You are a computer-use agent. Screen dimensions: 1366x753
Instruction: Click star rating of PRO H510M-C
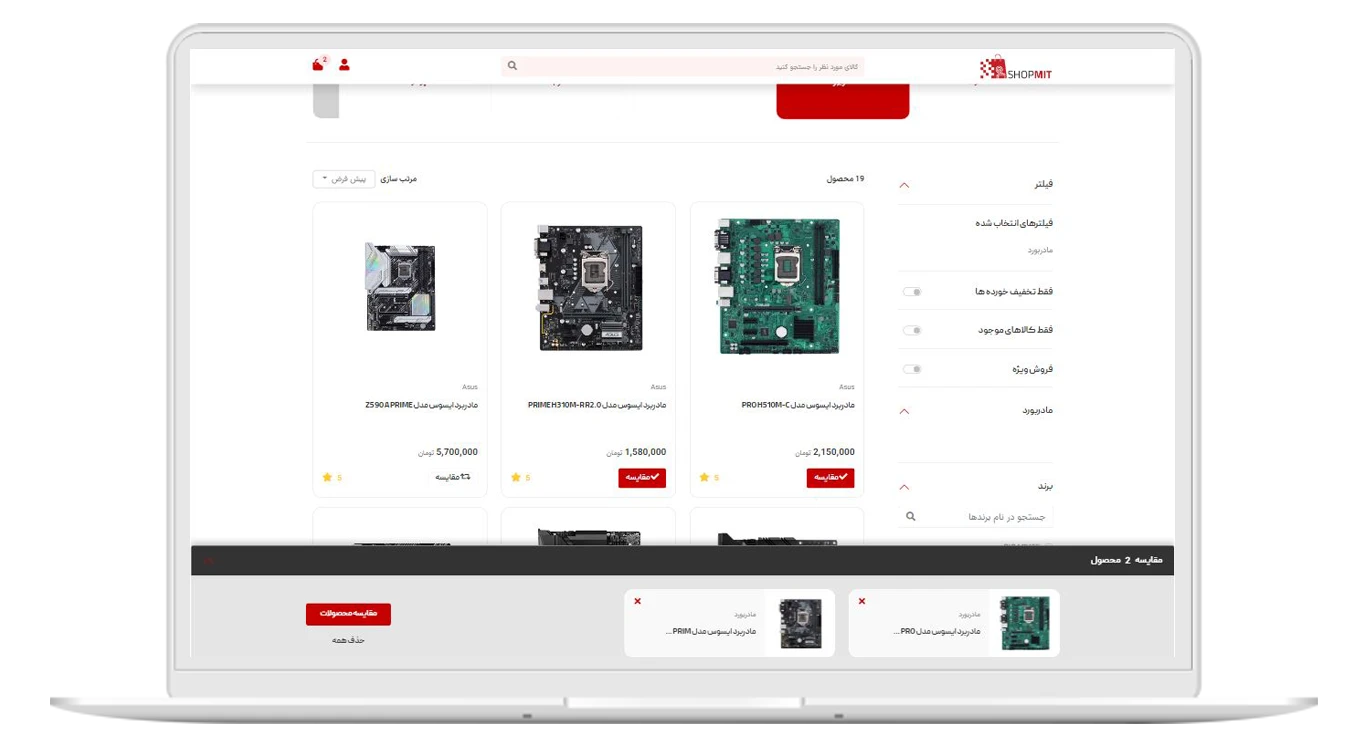(x=709, y=478)
